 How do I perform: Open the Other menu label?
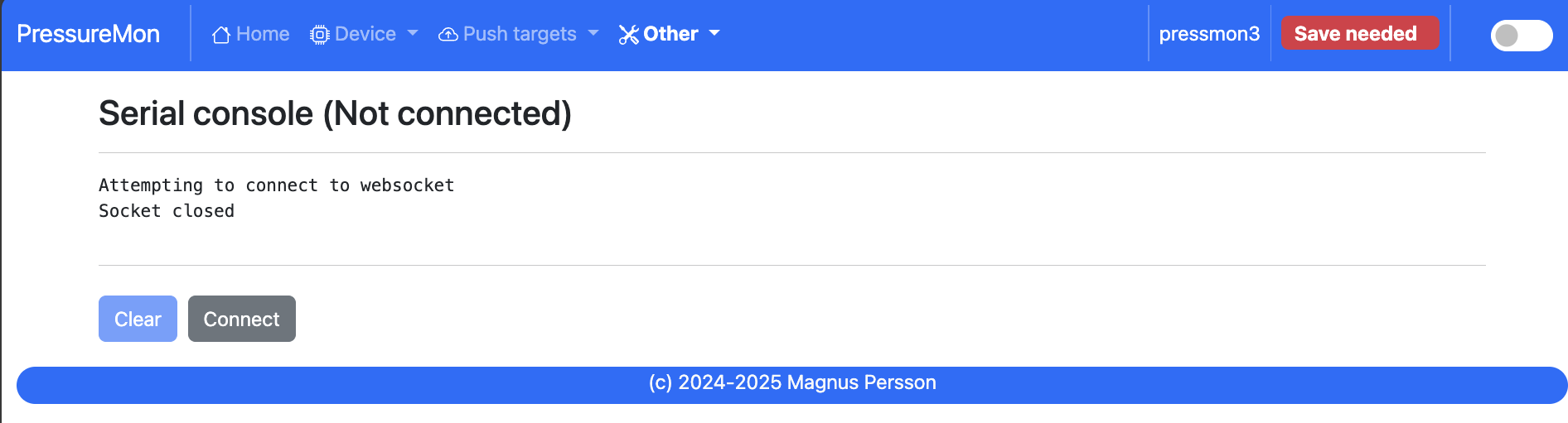(x=670, y=34)
